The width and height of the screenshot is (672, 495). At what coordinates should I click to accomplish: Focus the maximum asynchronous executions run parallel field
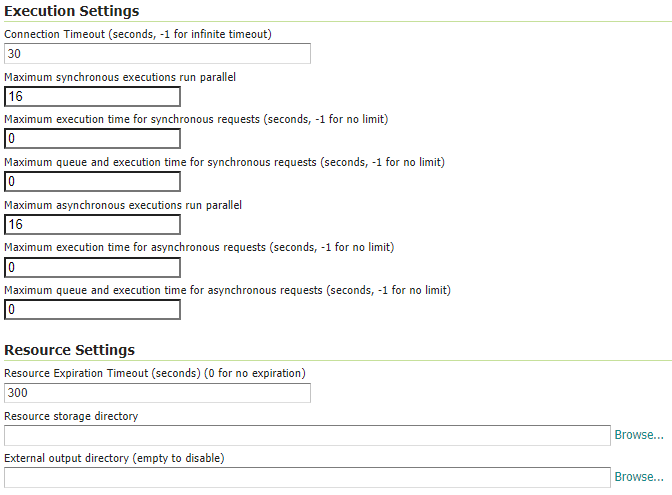pos(92,225)
